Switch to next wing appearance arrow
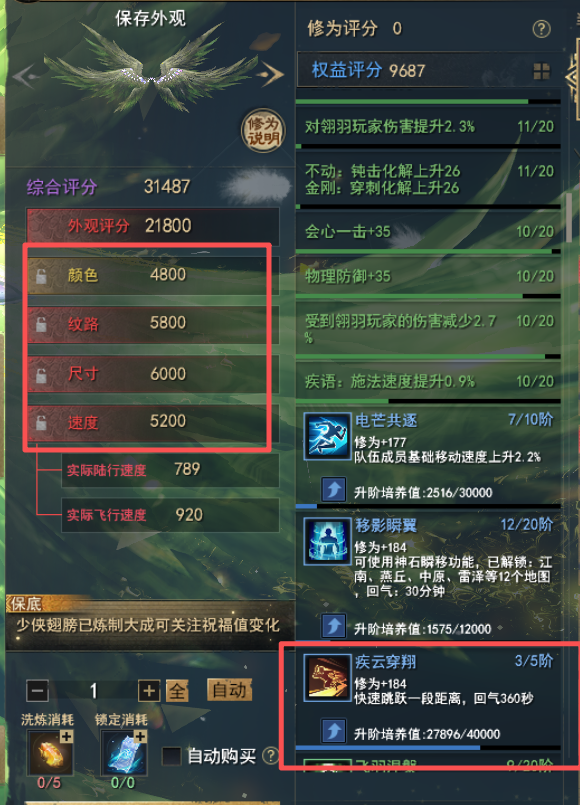 coord(269,74)
